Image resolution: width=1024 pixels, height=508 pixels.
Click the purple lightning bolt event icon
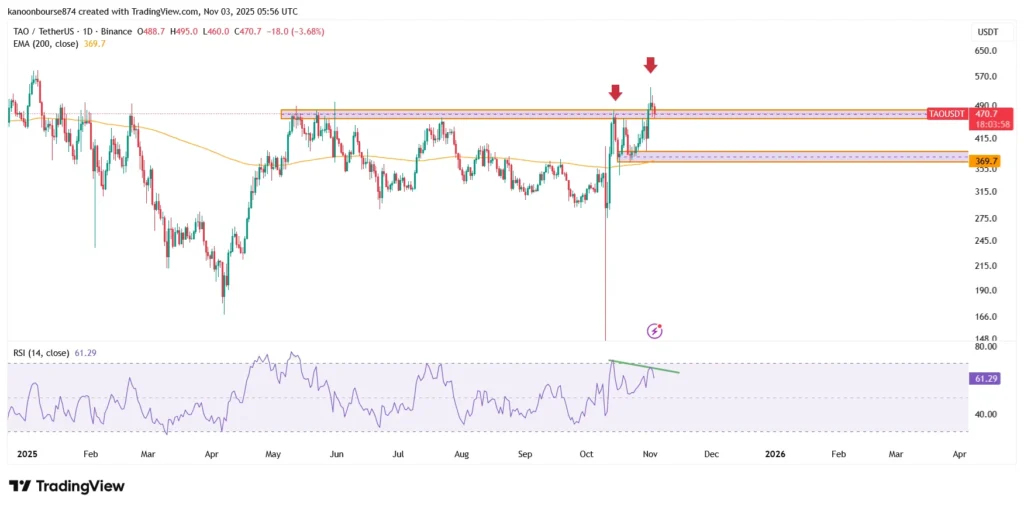(655, 330)
